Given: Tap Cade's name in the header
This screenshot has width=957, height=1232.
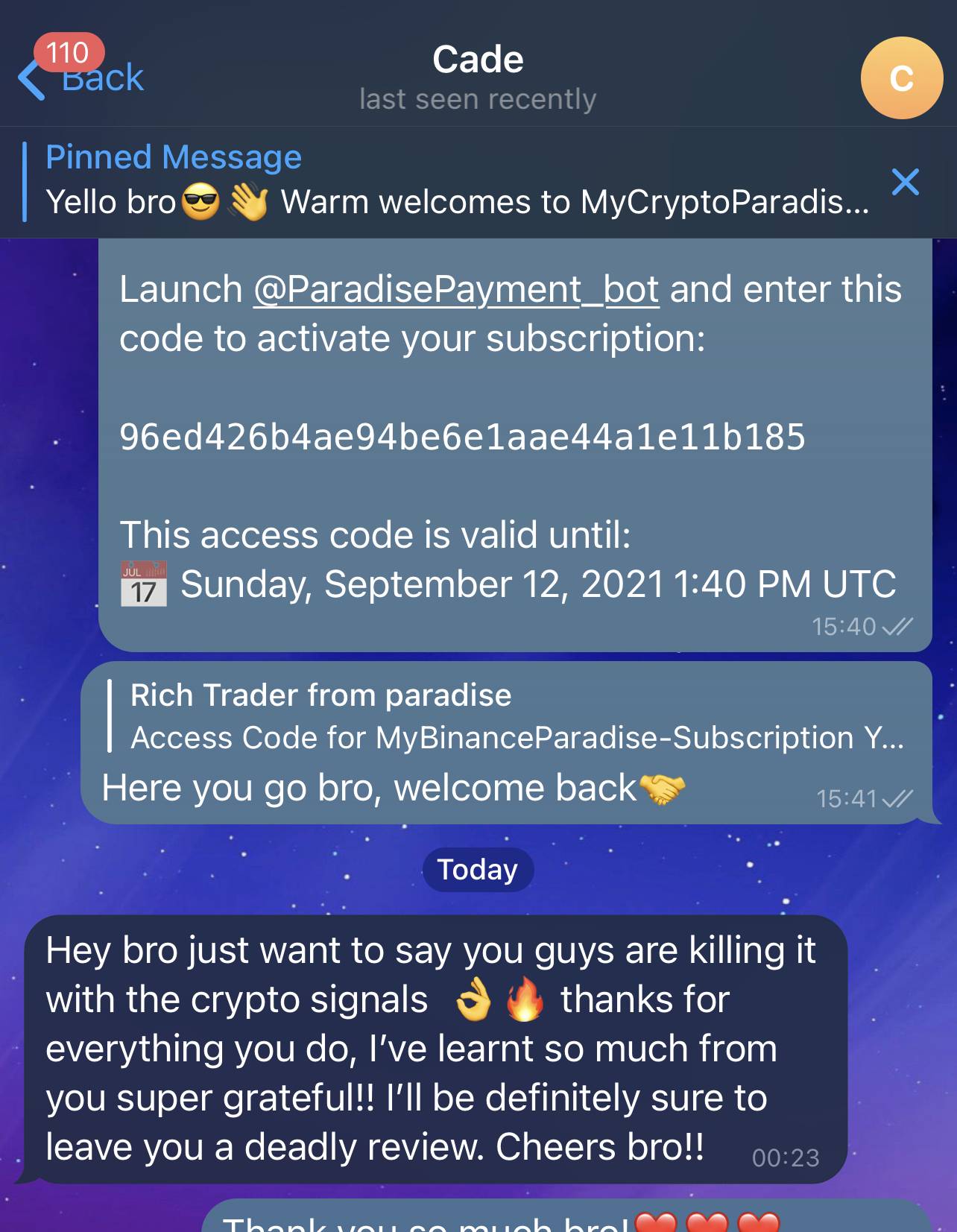Looking at the screenshot, I should pos(478,59).
